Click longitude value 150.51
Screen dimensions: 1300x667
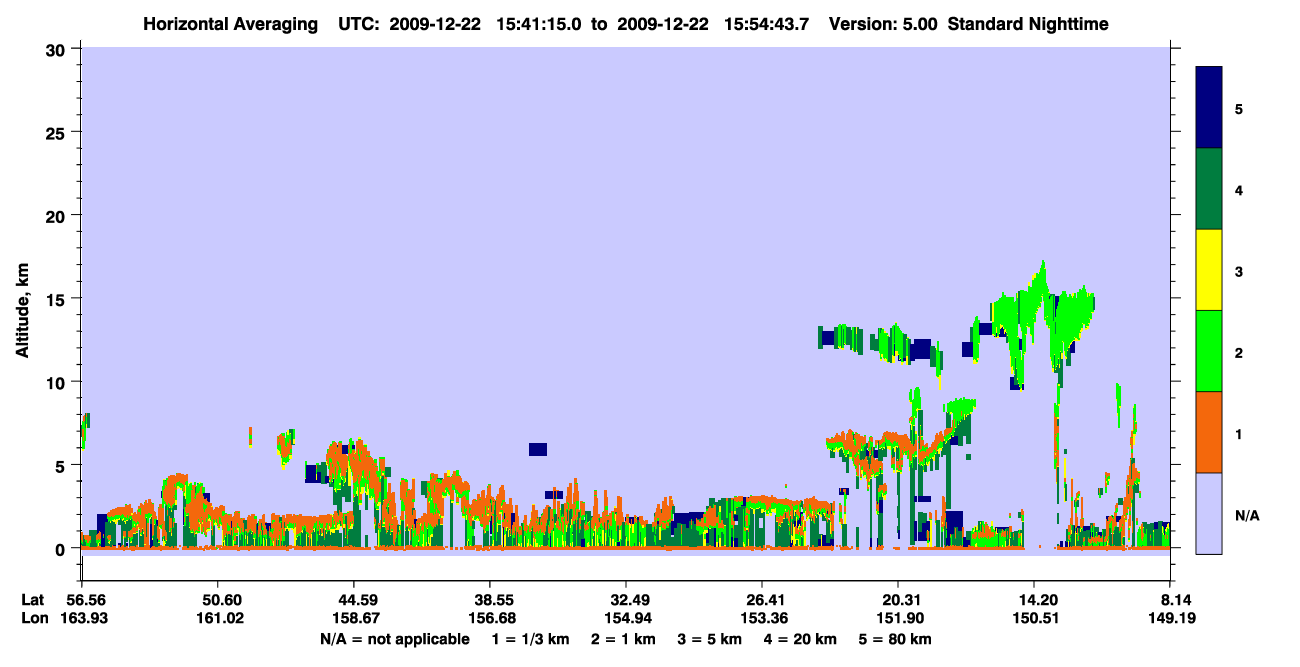tap(1034, 618)
